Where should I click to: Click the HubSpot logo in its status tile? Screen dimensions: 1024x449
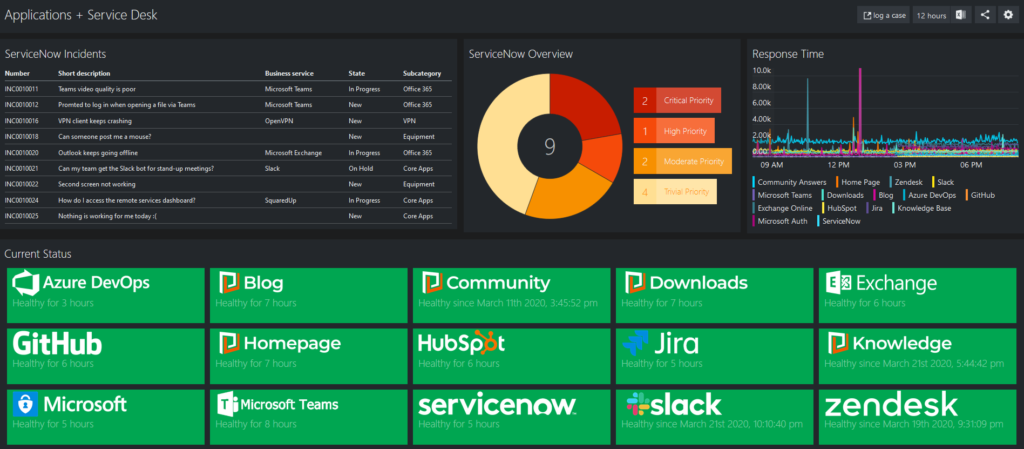point(461,343)
